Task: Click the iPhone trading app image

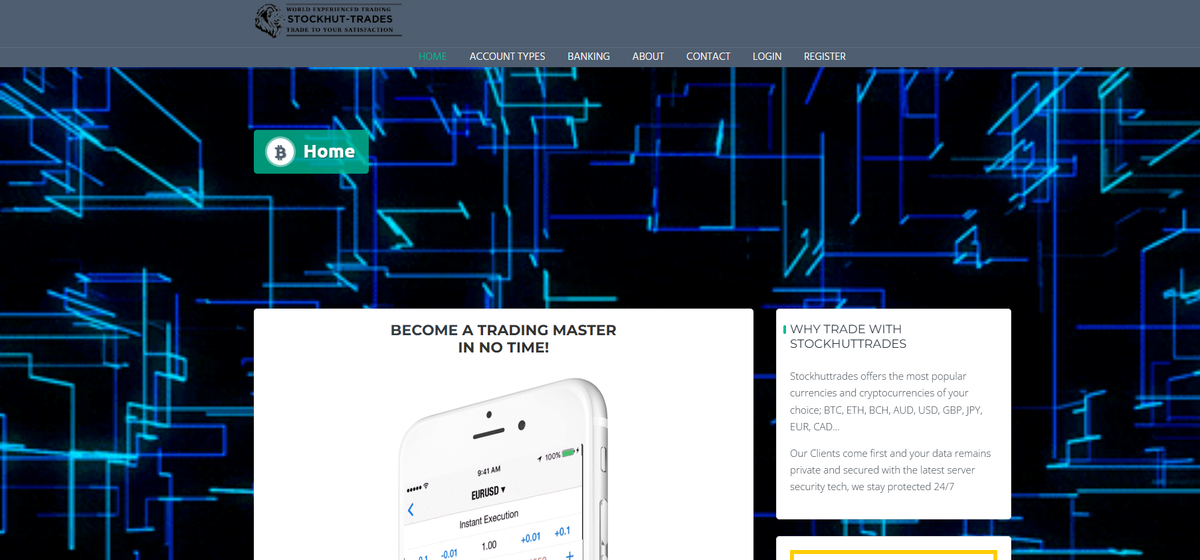Action: click(x=504, y=469)
